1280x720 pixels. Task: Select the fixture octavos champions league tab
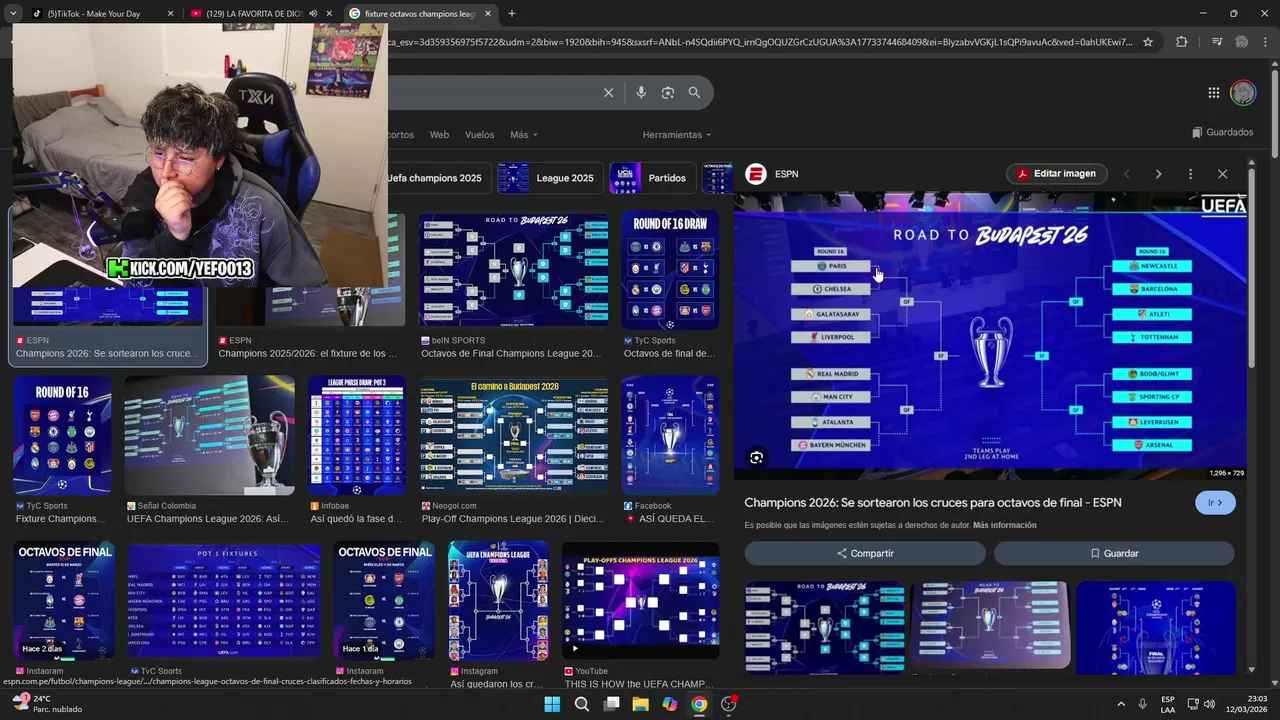[x=420, y=14]
